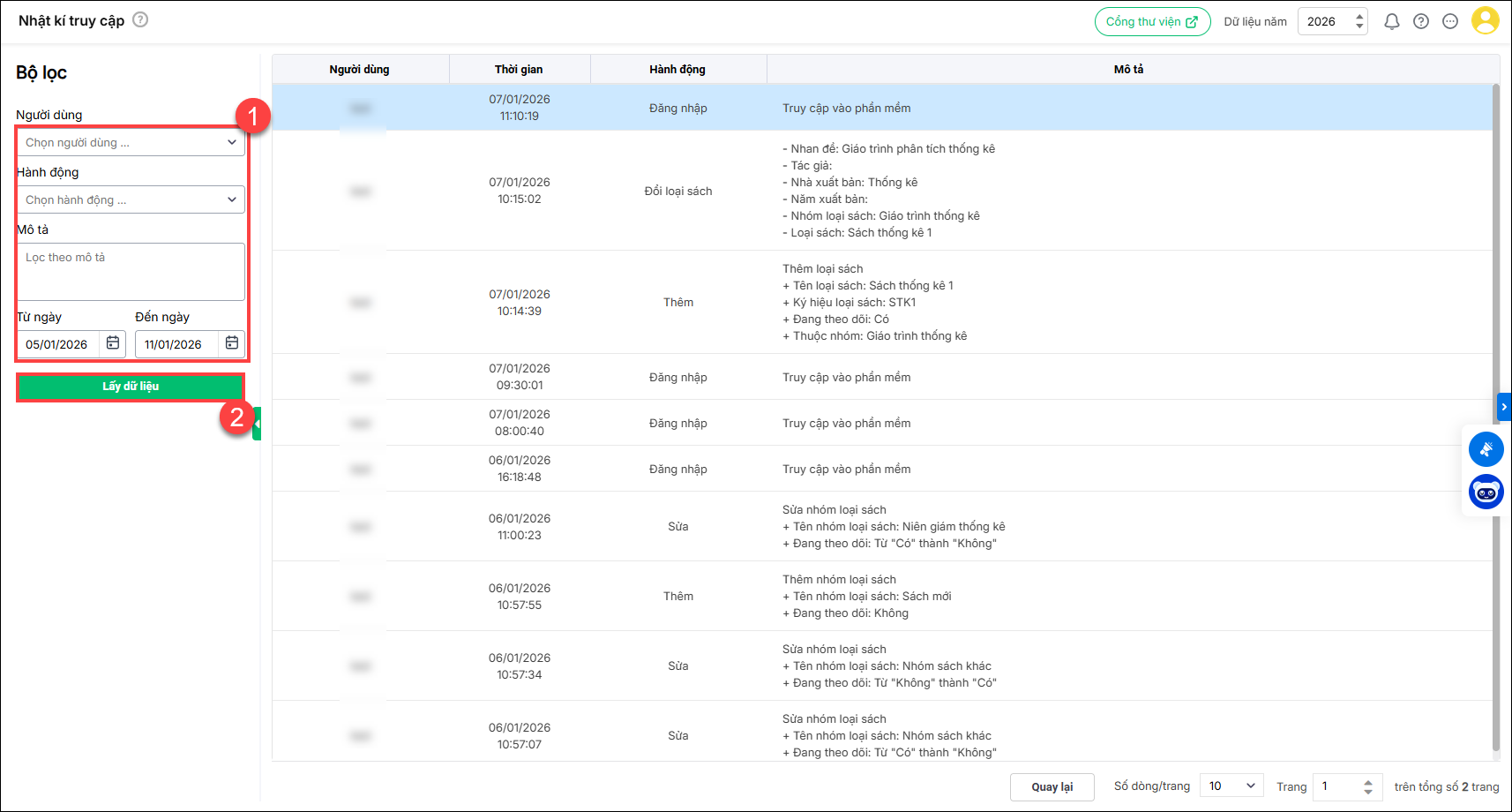Screen dimensions: 1512x812
Task: Expand the Chọn hành động dropdown
Action: click(131, 200)
